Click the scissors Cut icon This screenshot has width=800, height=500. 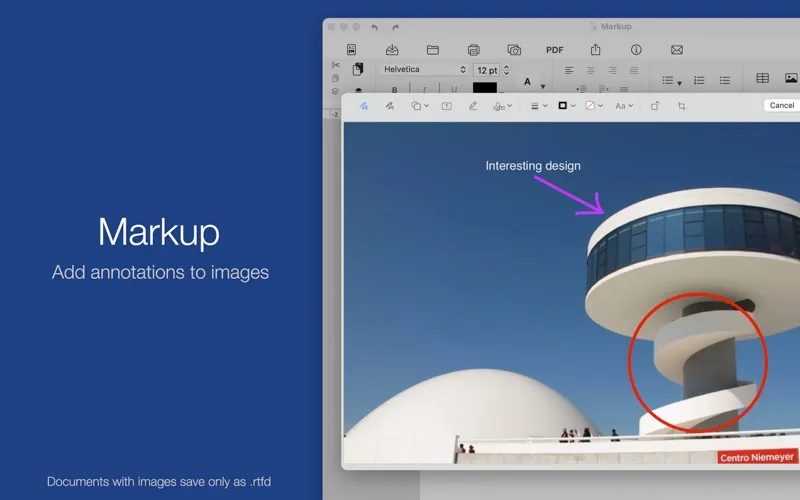click(x=335, y=65)
